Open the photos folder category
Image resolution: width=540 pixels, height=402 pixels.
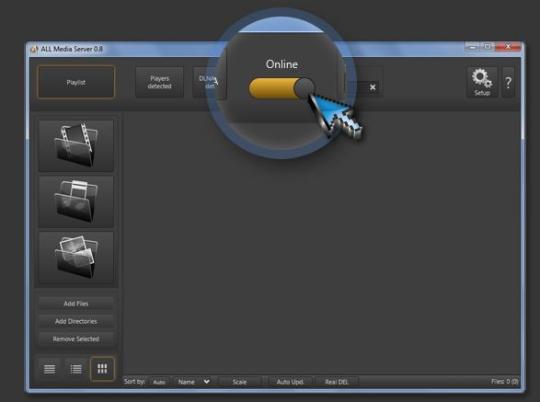point(76,257)
